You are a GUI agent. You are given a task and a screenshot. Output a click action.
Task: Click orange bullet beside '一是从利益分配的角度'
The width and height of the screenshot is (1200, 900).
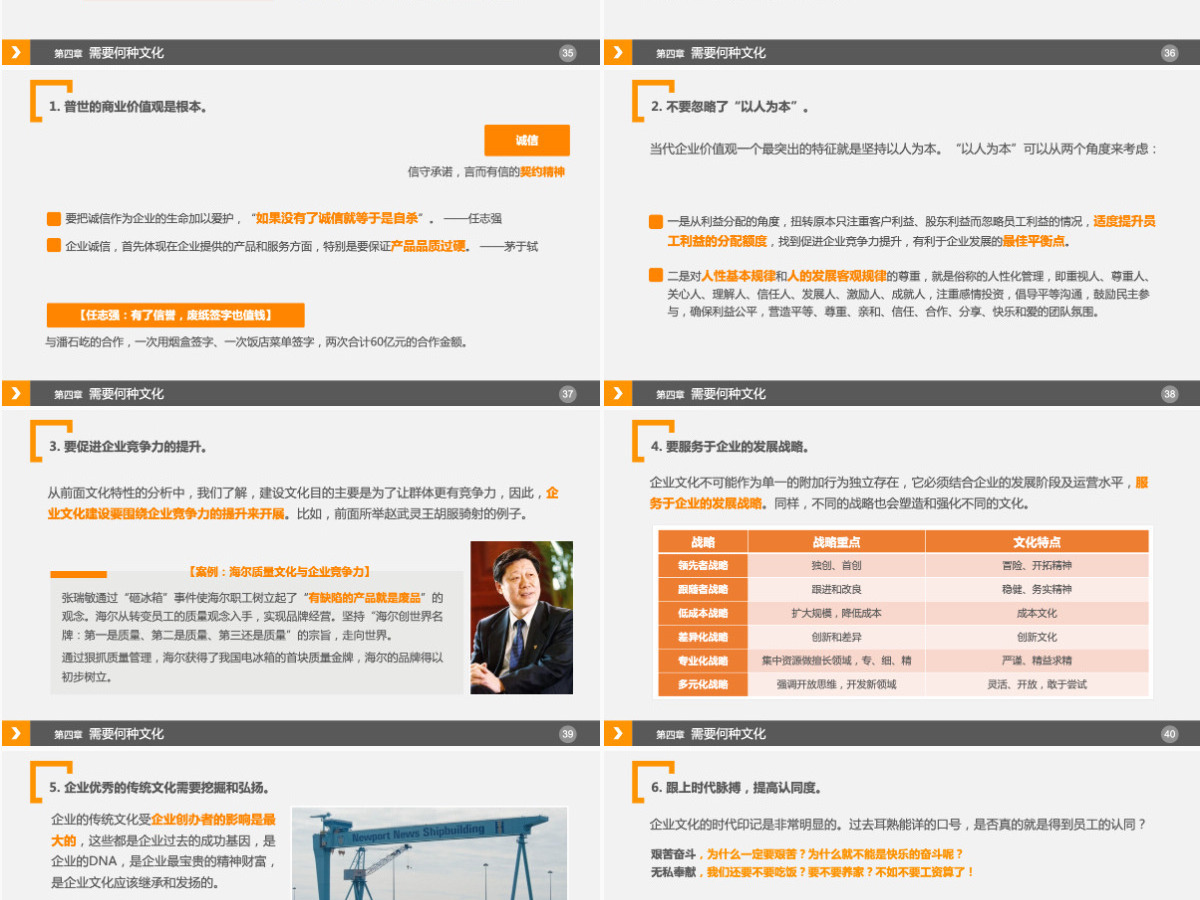[x=656, y=221]
